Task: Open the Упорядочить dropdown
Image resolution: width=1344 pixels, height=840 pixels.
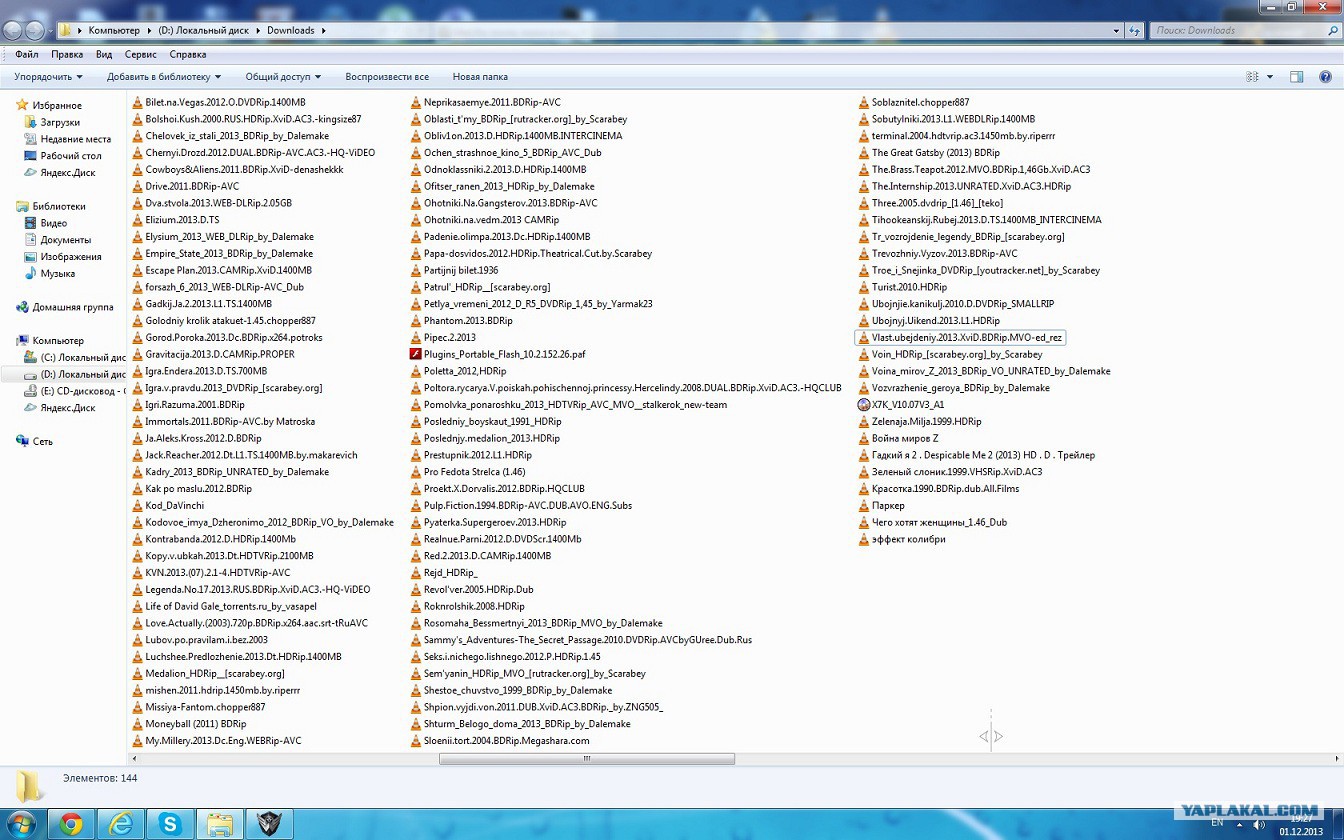Action: [x=48, y=77]
